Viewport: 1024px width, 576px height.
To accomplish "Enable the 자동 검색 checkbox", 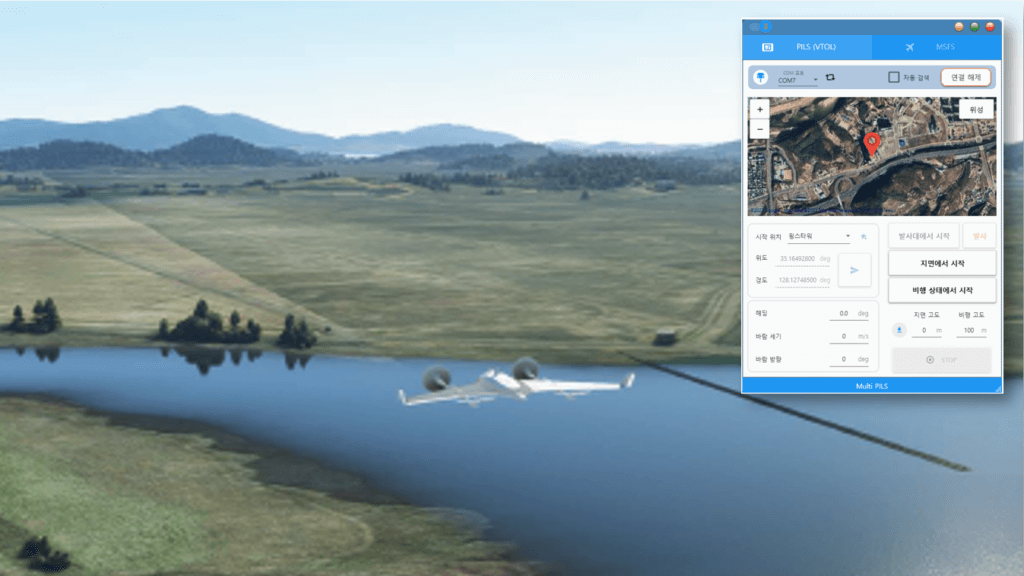I will click(894, 77).
